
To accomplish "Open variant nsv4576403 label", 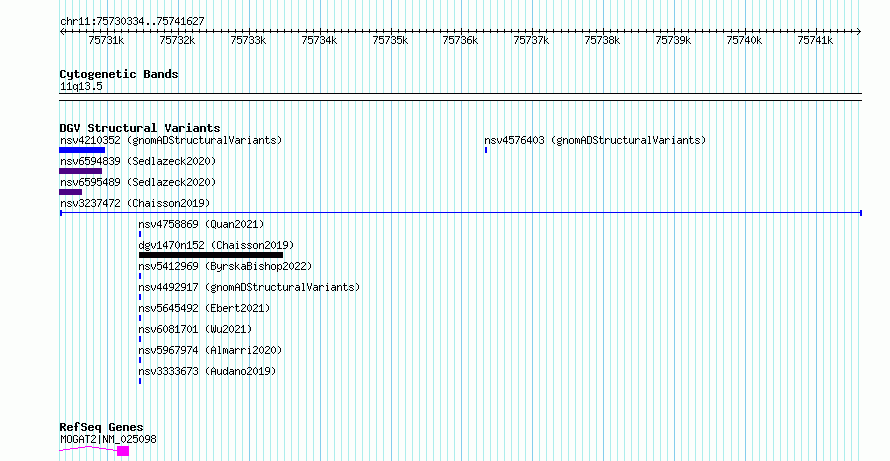I will tap(595, 140).
